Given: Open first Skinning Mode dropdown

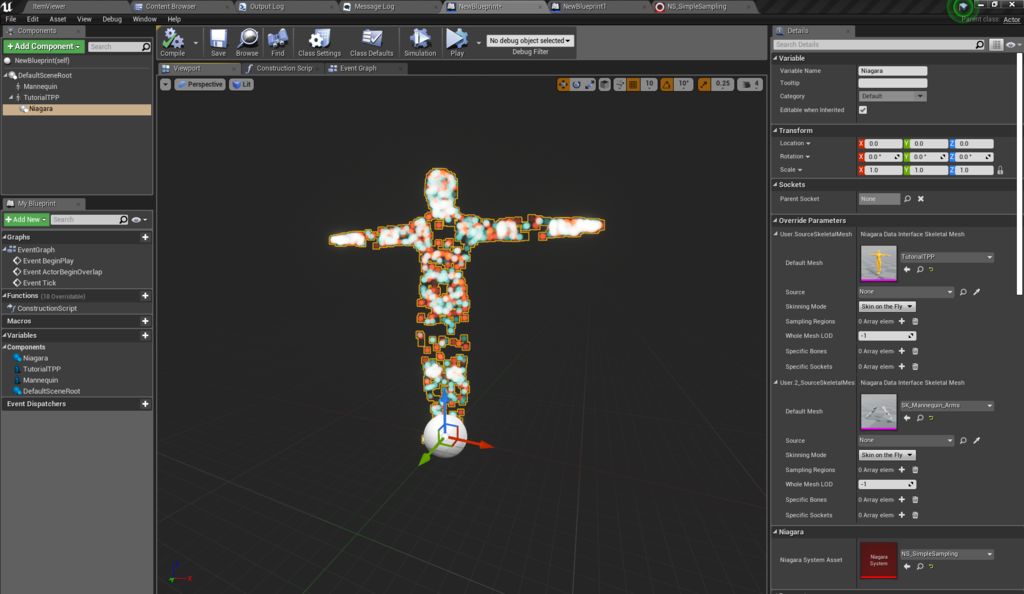Looking at the screenshot, I should coord(886,307).
